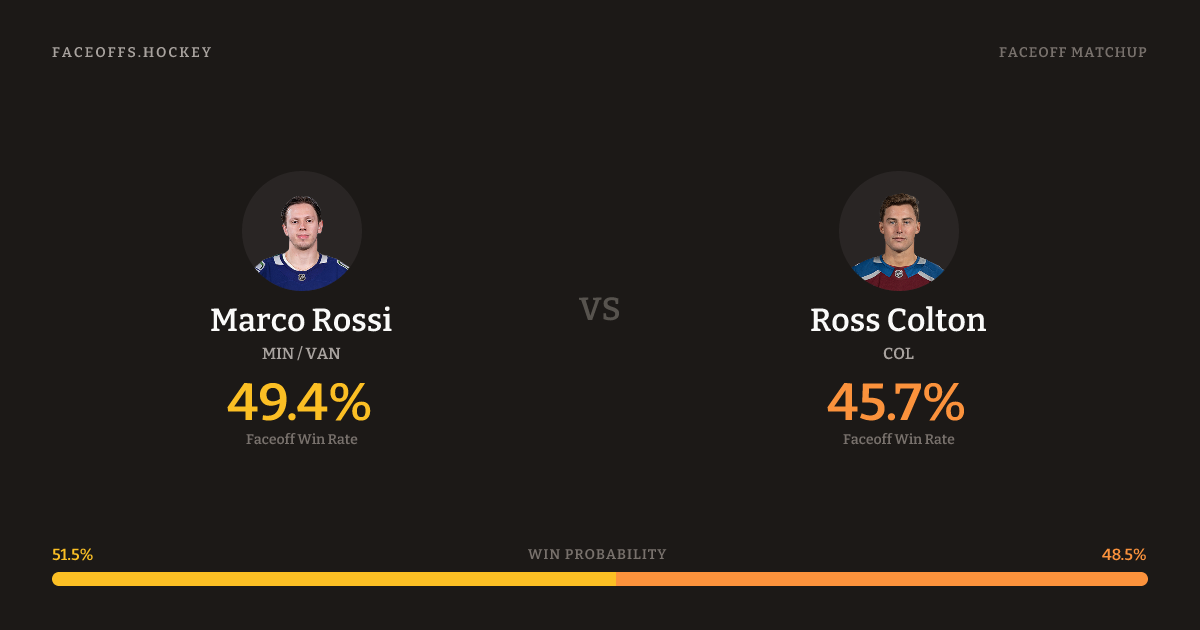The width and height of the screenshot is (1200, 630).
Task: Click the yellow segment of probability bar
Action: pos(334,579)
